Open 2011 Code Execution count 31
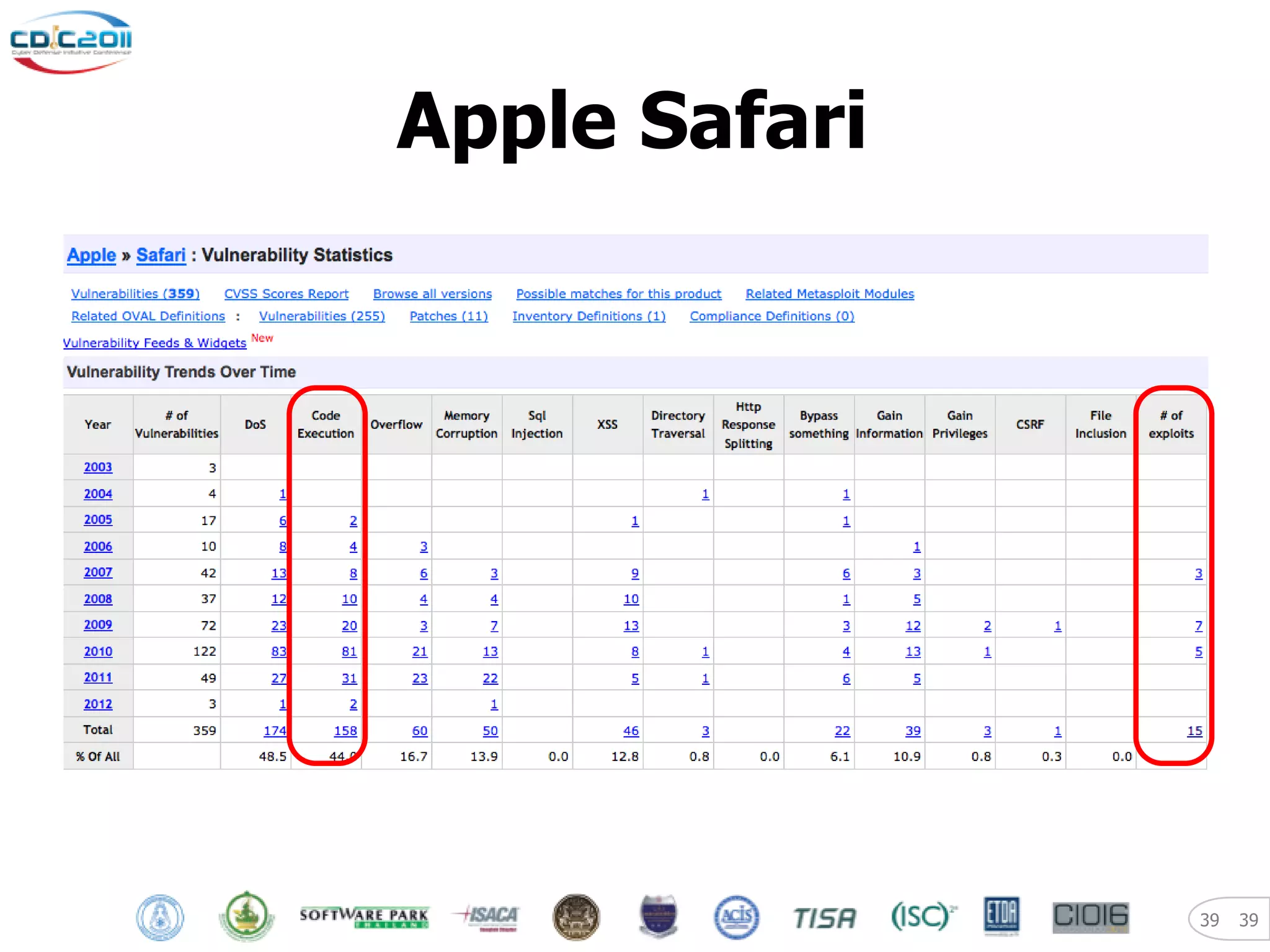Image resolution: width=1270 pixels, height=952 pixels. tap(350, 679)
